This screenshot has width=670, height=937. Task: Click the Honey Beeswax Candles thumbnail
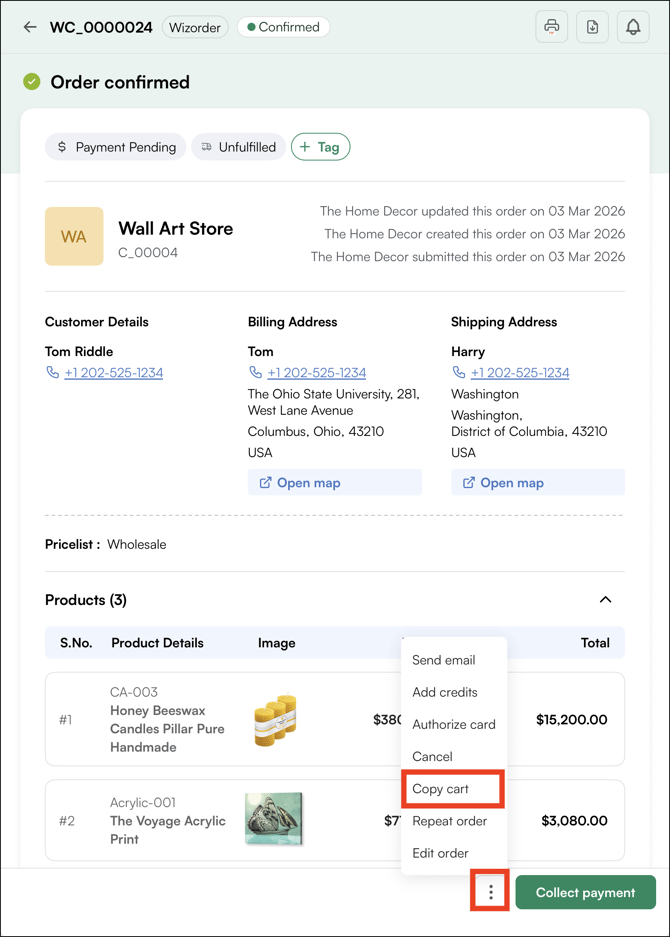pyautogui.click(x=275, y=719)
